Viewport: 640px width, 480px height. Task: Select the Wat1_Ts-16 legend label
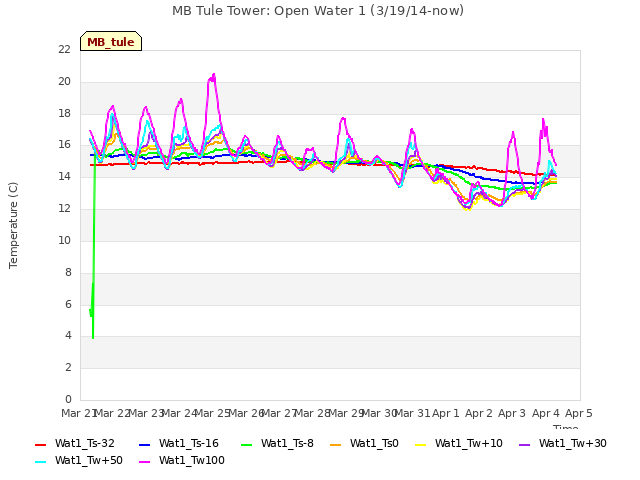189,444
